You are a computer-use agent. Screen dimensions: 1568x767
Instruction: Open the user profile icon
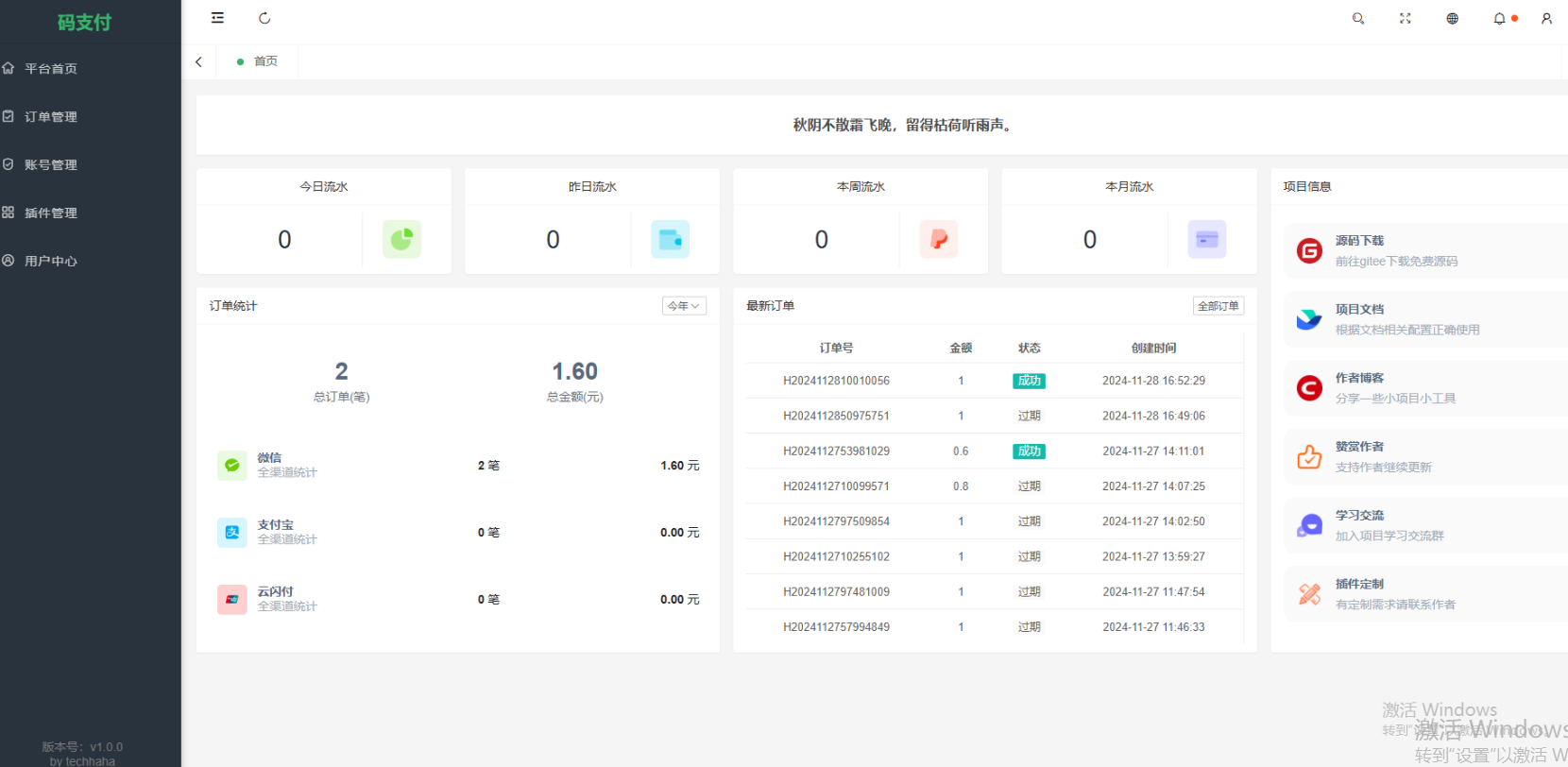point(1546,18)
